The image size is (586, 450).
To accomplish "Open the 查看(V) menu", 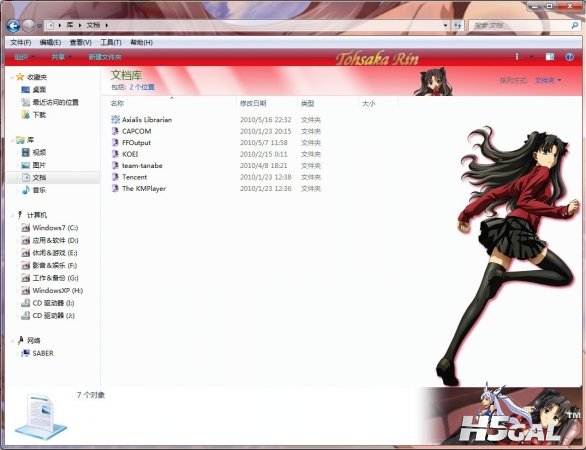I will (x=80, y=43).
